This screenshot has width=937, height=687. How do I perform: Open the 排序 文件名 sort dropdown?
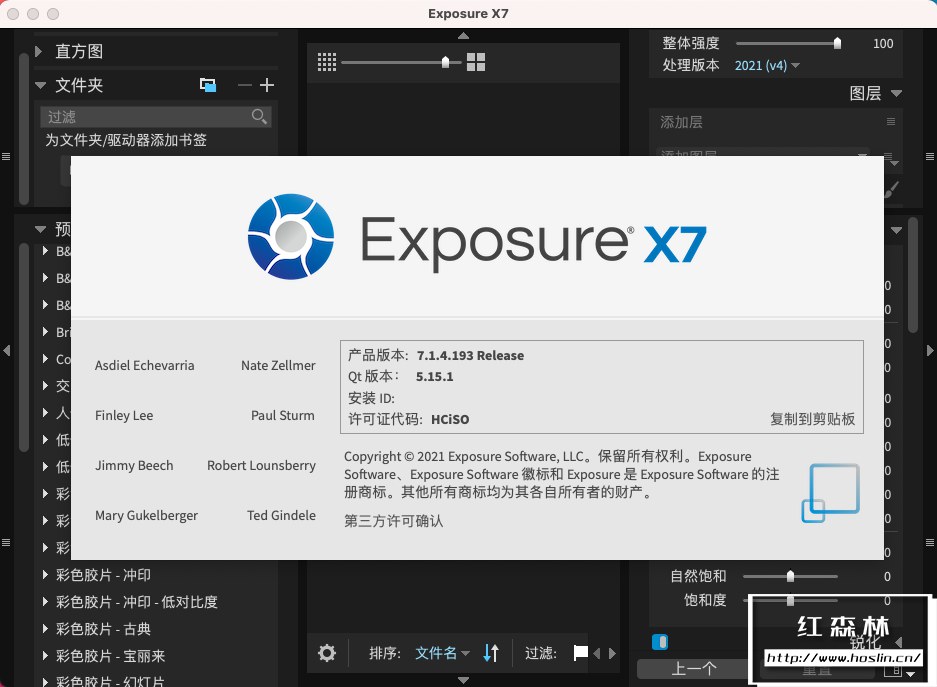(x=442, y=653)
